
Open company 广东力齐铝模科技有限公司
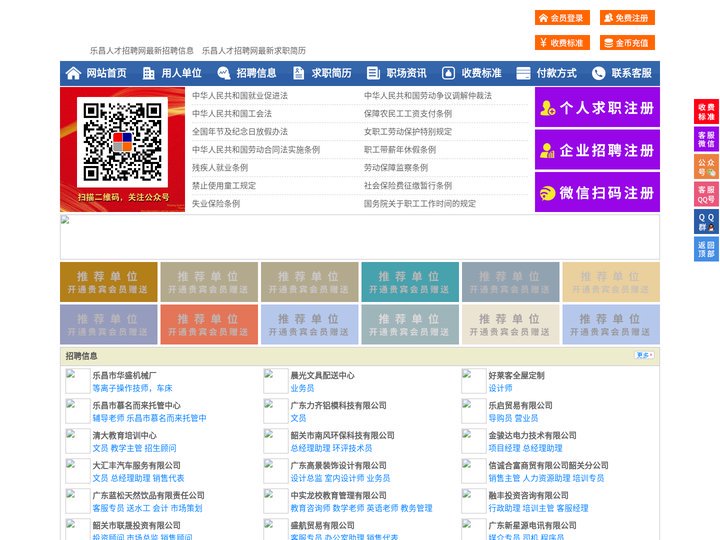tap(338, 405)
